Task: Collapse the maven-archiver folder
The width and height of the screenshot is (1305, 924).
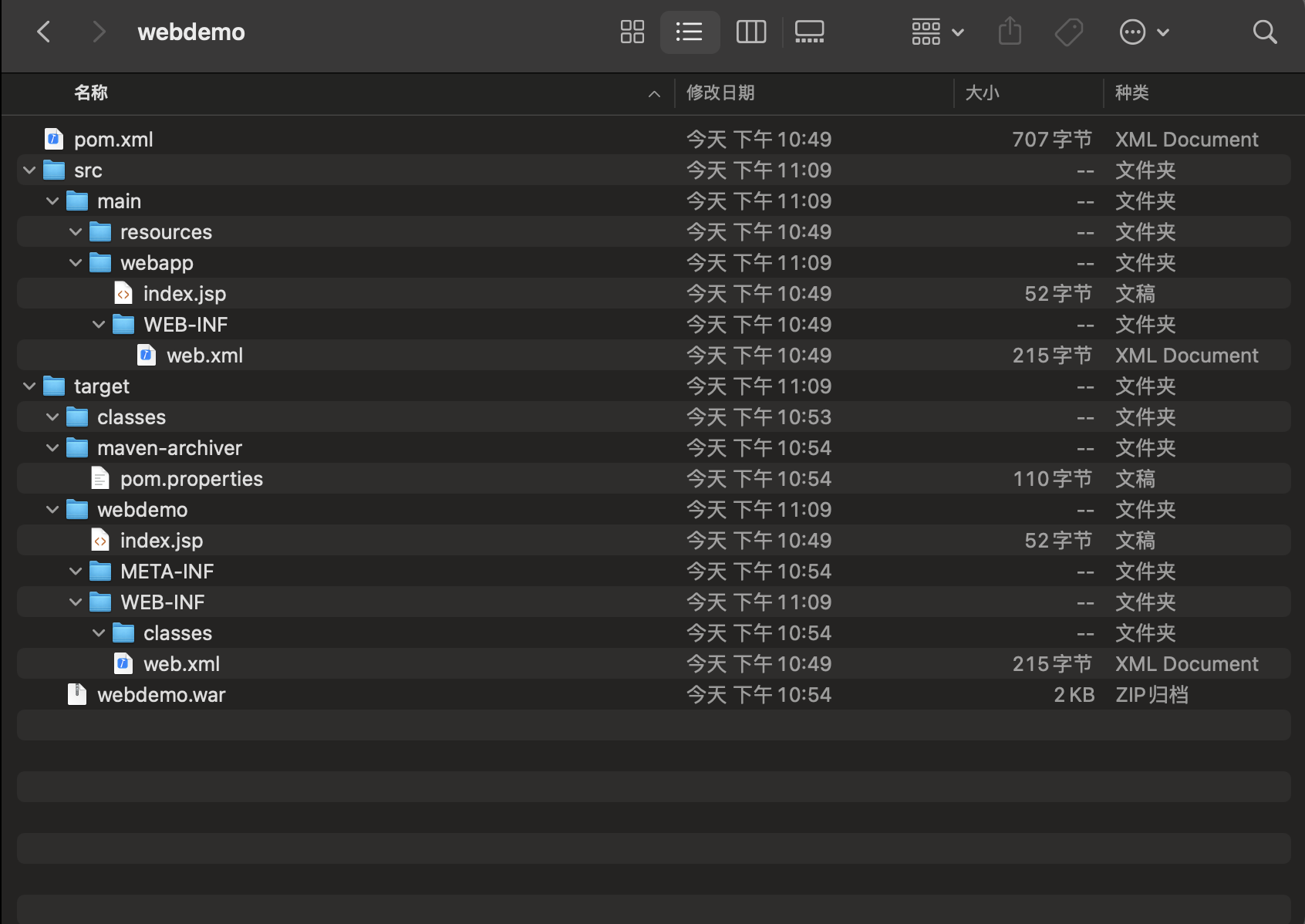Action: [x=52, y=448]
